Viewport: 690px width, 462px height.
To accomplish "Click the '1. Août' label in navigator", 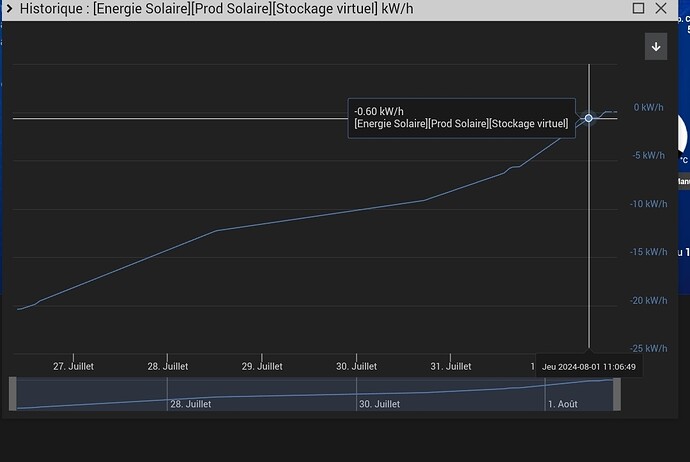I will pos(562,404).
